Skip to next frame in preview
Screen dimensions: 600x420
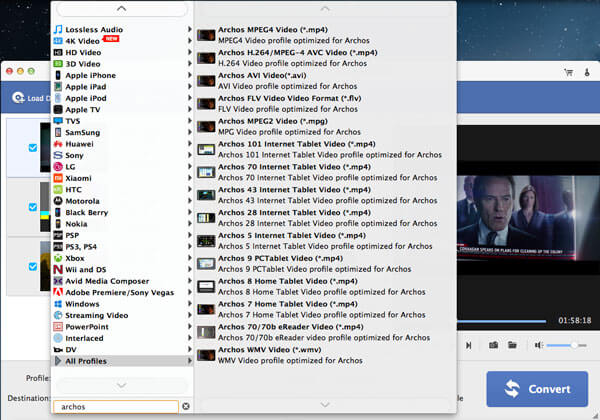[x=468, y=345]
